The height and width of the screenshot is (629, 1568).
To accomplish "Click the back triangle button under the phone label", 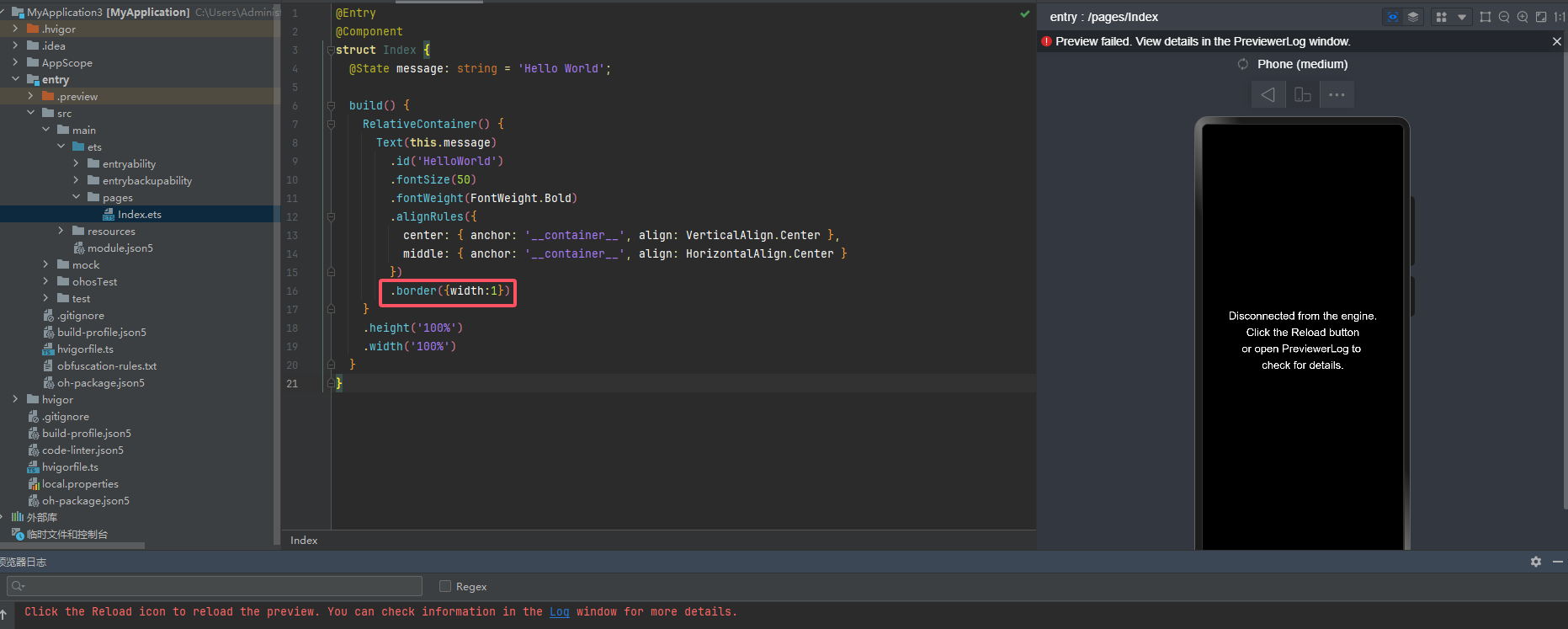I will pos(1268,94).
